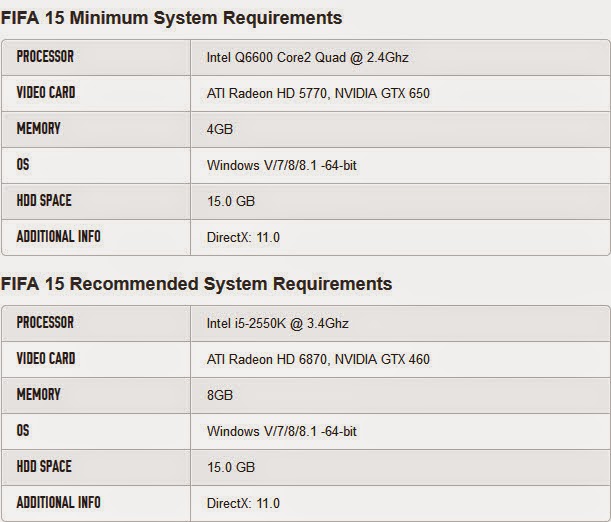Image resolution: width=611 pixels, height=522 pixels.
Task: Click ATI Radeon HD 5770, NVIDIA GTX 650
Action: (x=318, y=93)
